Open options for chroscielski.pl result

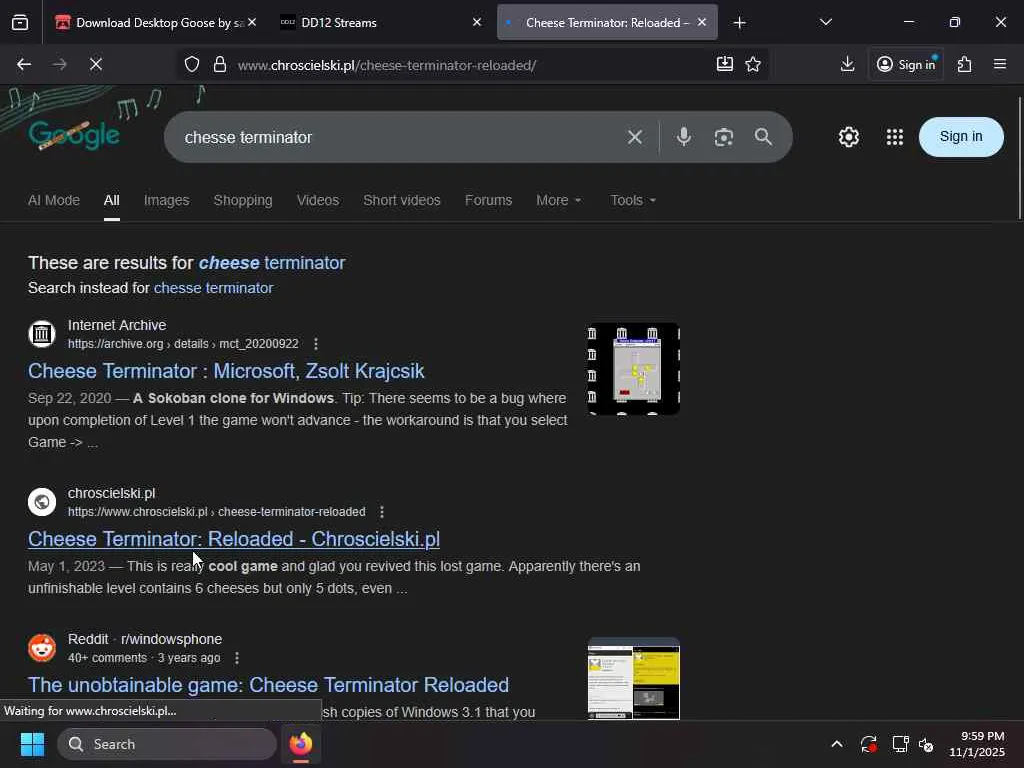point(382,512)
